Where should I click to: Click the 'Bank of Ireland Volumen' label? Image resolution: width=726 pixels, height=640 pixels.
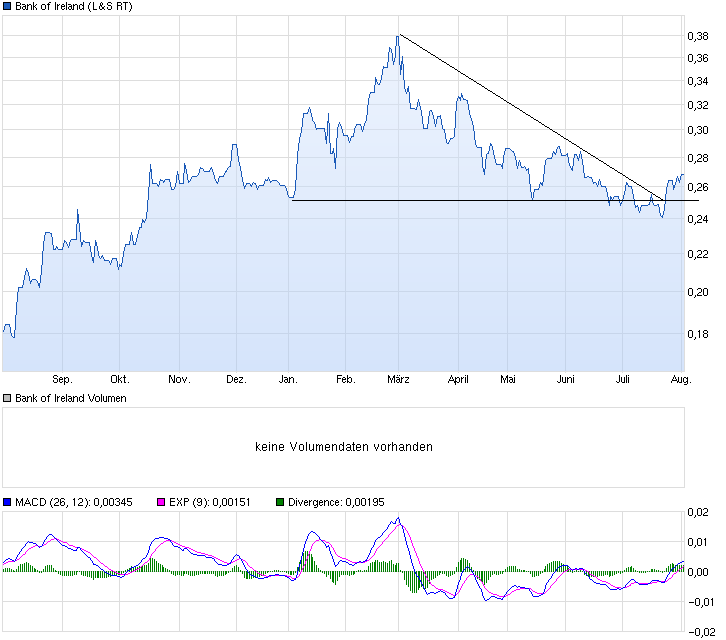pyautogui.click(x=71, y=398)
